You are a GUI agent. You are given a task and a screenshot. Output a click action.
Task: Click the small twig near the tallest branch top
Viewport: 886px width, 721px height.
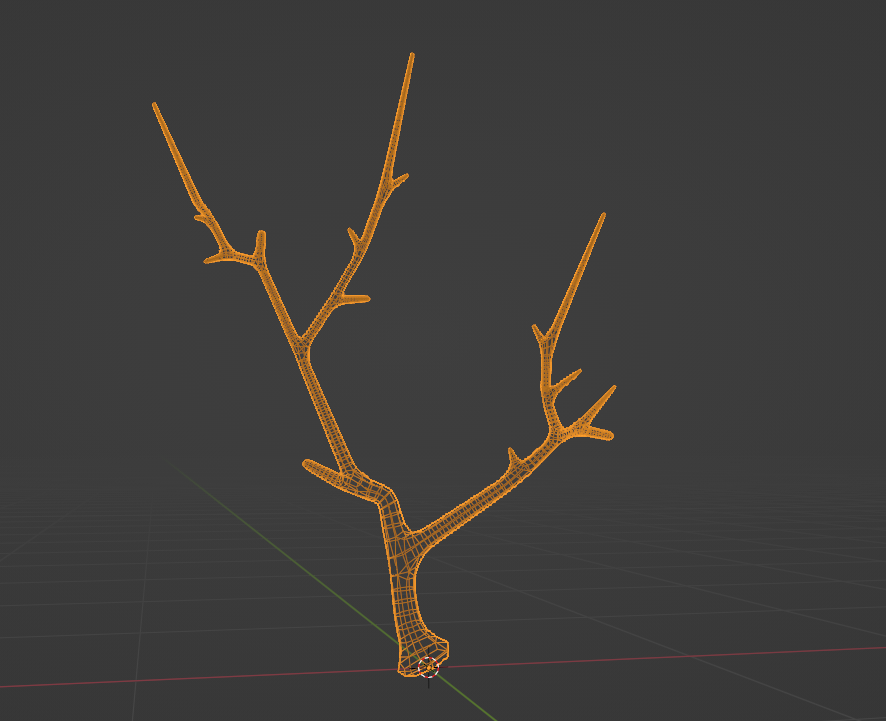pyautogui.click(x=401, y=179)
